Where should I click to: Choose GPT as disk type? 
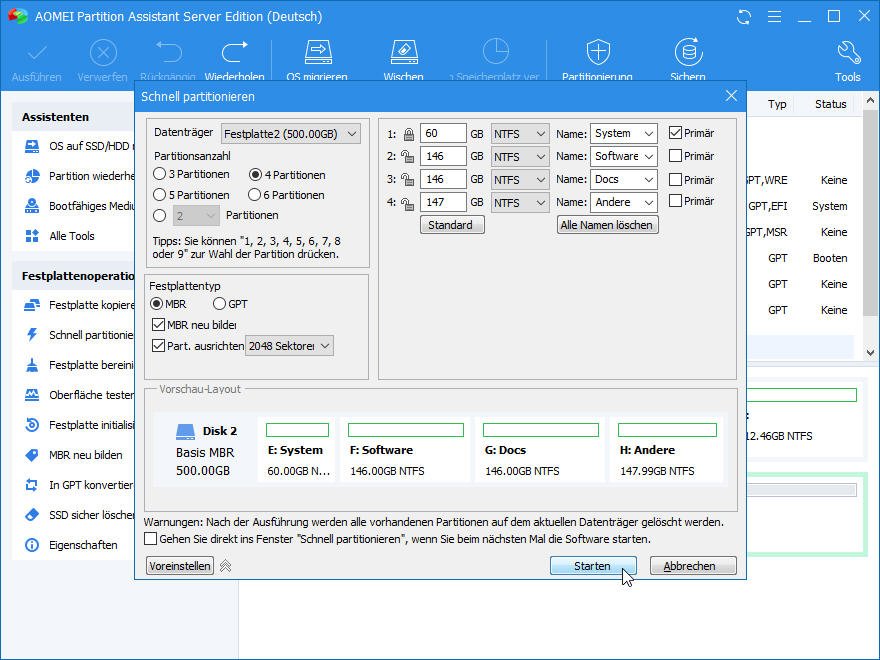[x=220, y=304]
